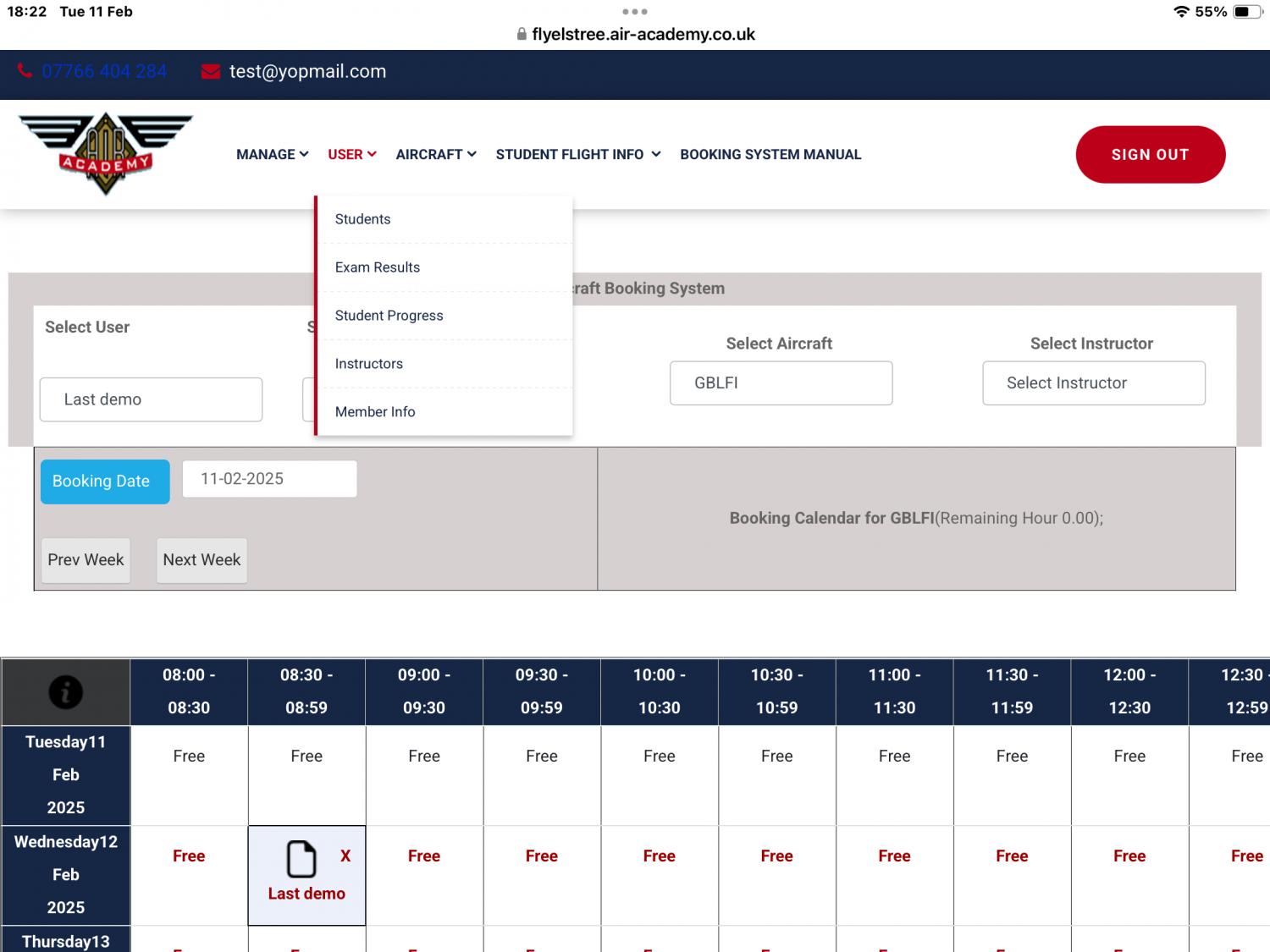Image resolution: width=1270 pixels, height=952 pixels.
Task: Click the envelope icon beside test@yopmail.com
Action: click(x=209, y=71)
